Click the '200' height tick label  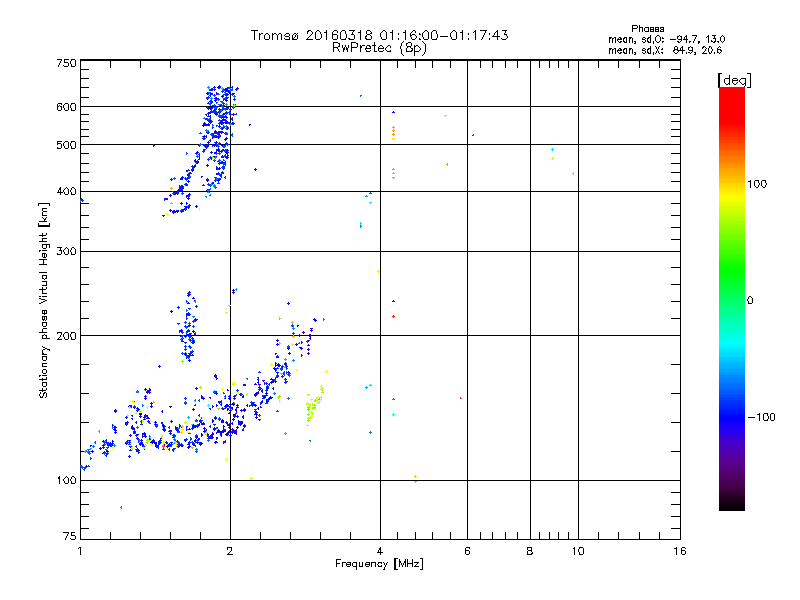66,336
